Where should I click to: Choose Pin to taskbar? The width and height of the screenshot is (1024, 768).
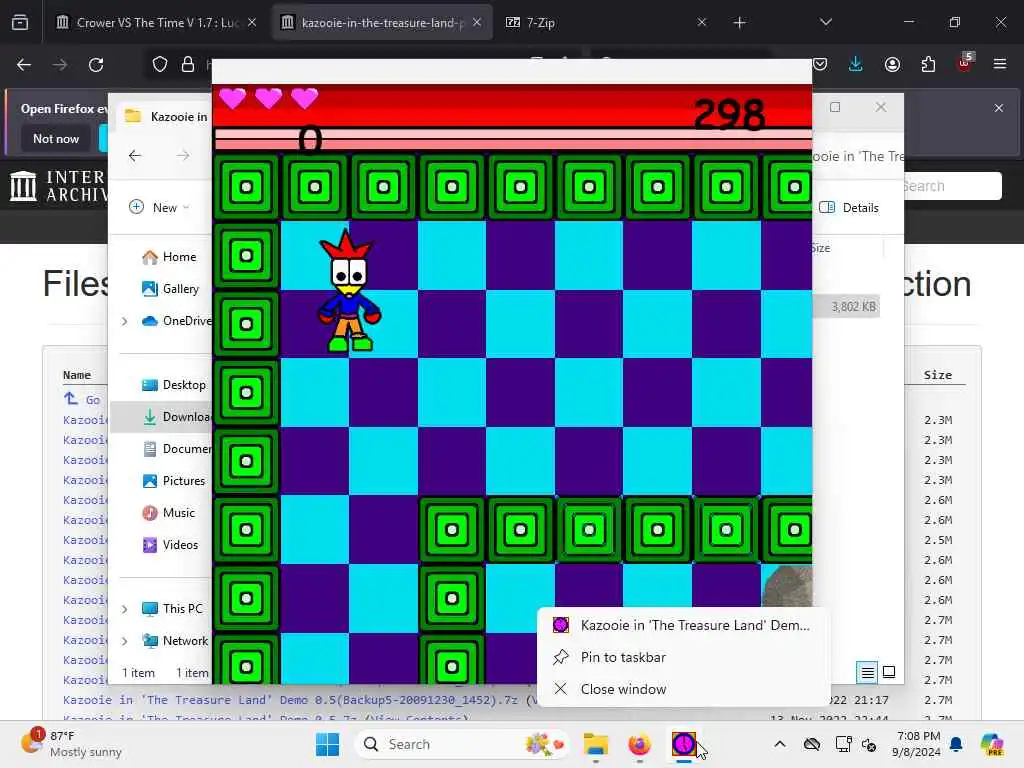tap(683, 657)
